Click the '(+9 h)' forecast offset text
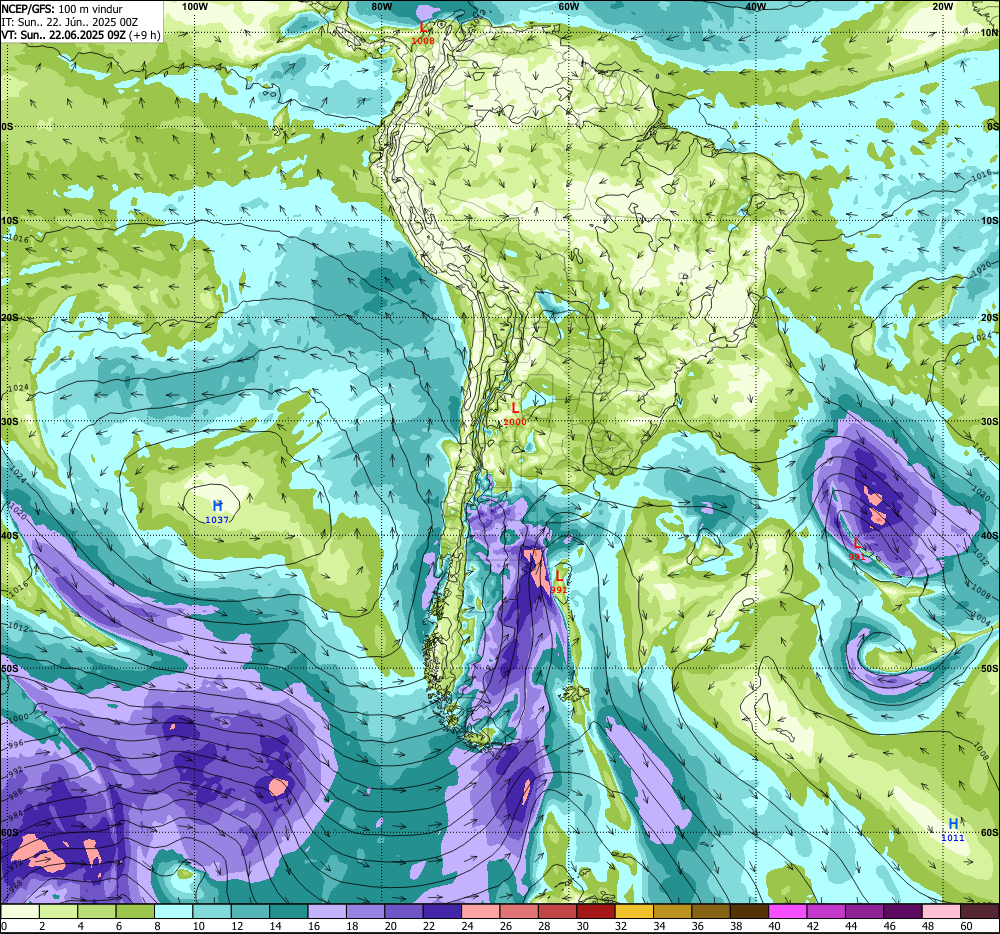1000x934 pixels. tap(145, 34)
